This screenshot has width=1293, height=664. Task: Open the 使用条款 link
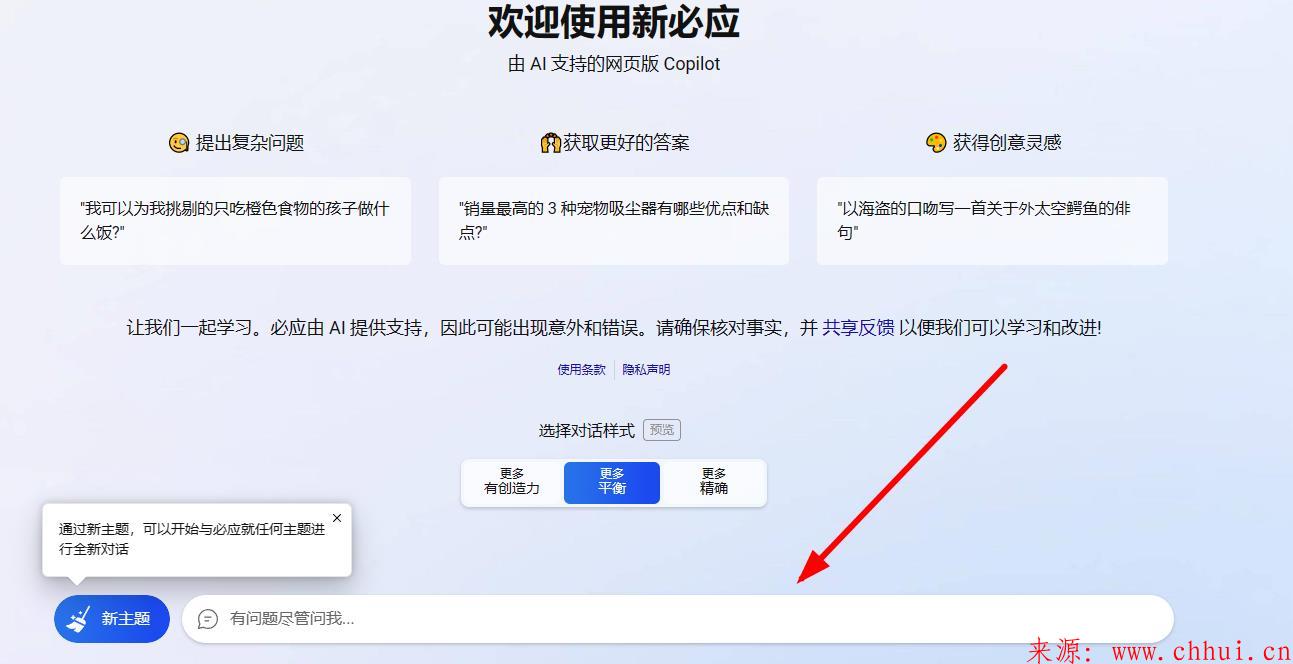582,370
